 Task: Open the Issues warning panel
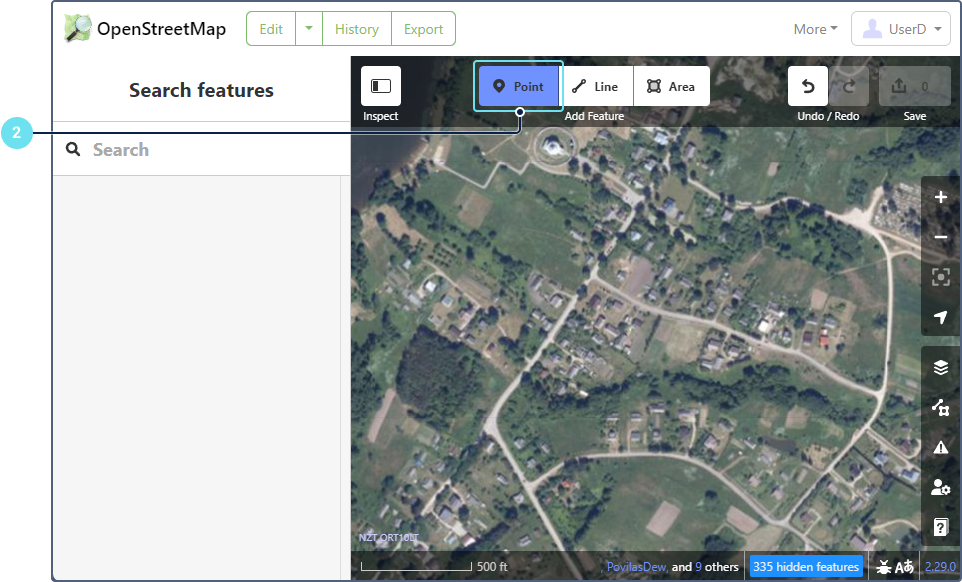[940, 447]
